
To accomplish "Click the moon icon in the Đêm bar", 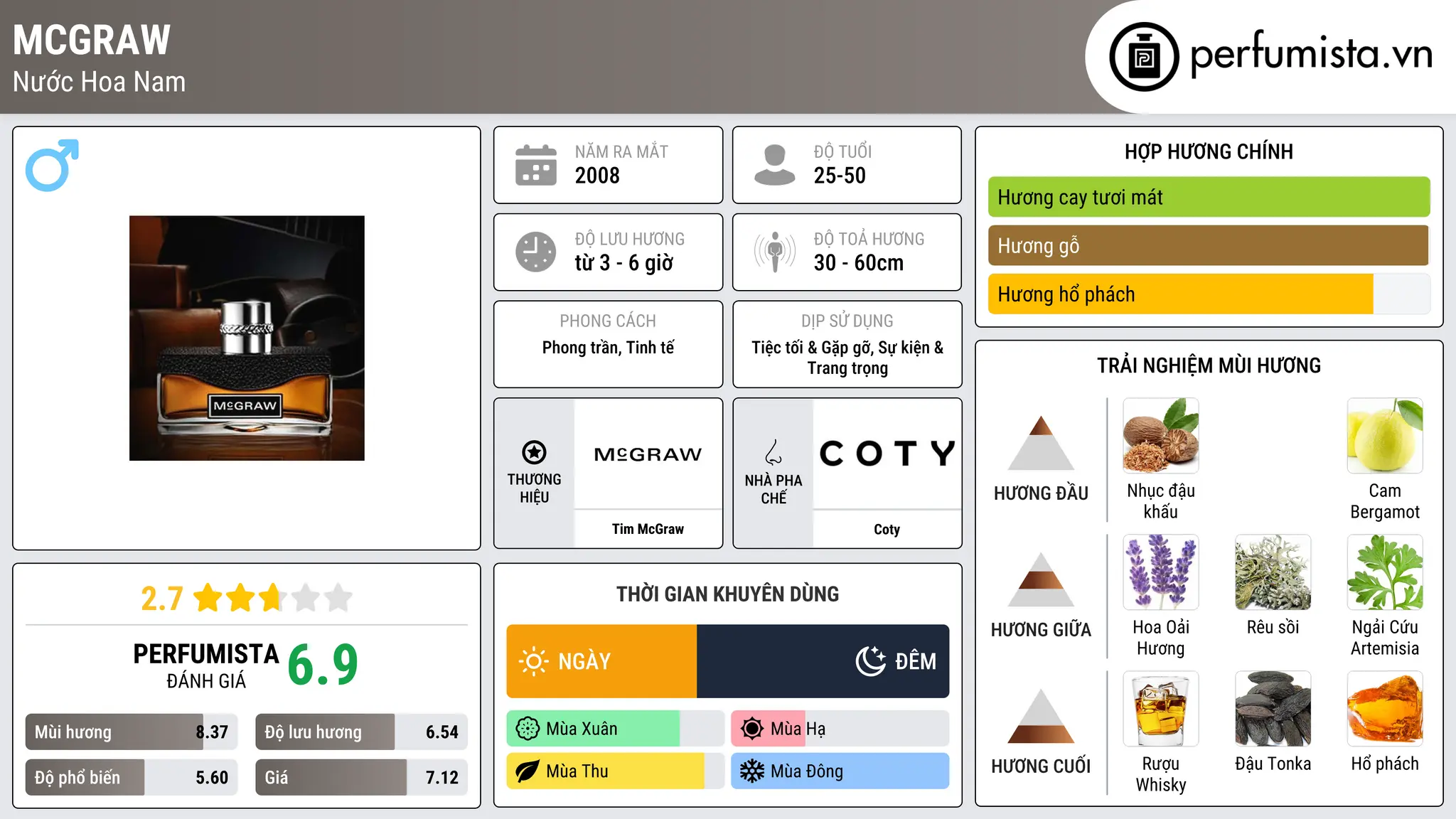I will tap(871, 661).
